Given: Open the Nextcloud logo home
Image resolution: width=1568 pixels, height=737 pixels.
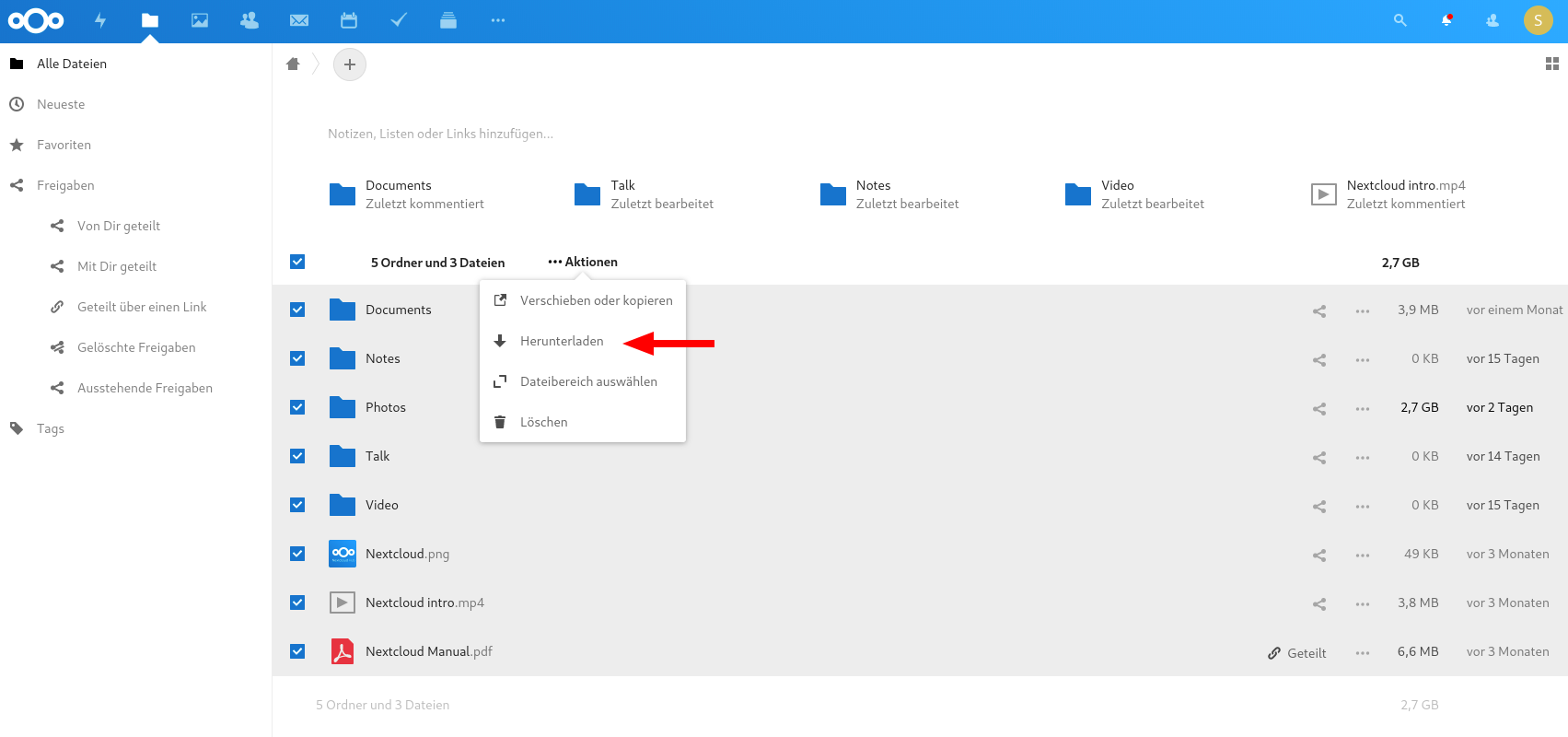Looking at the screenshot, I should (36, 20).
